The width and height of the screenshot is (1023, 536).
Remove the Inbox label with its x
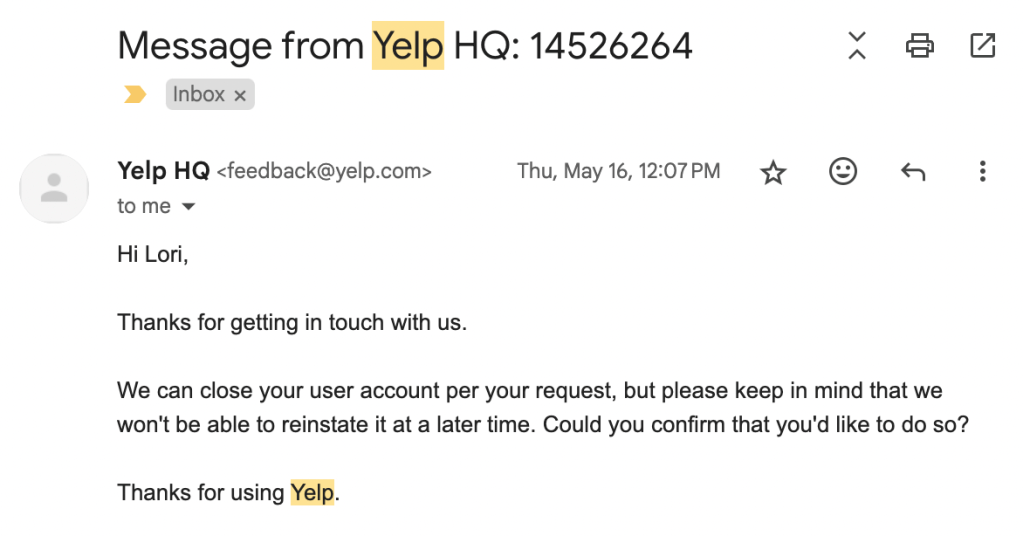240,95
